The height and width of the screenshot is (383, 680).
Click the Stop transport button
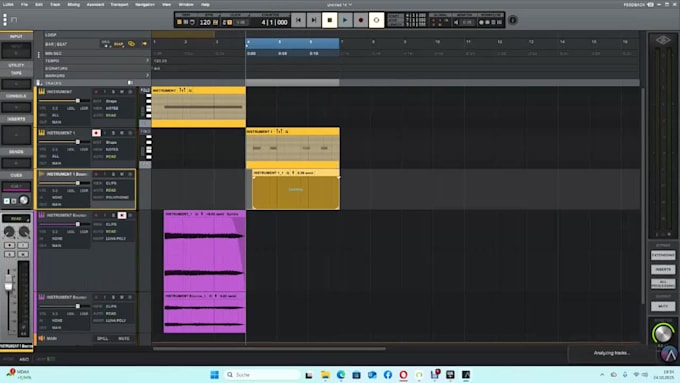click(330, 20)
